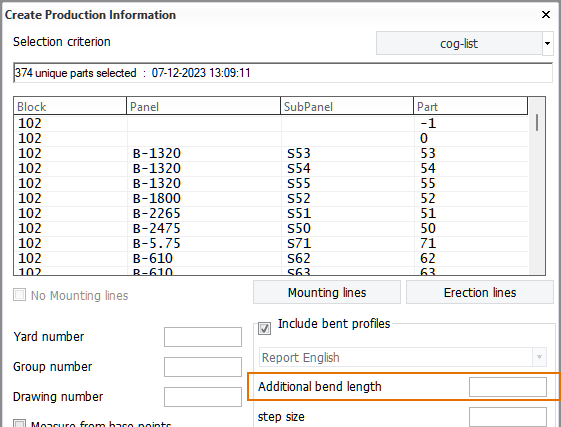Click the step size input field
Image resolution: width=561 pixels, height=427 pixels.
click(x=508, y=417)
